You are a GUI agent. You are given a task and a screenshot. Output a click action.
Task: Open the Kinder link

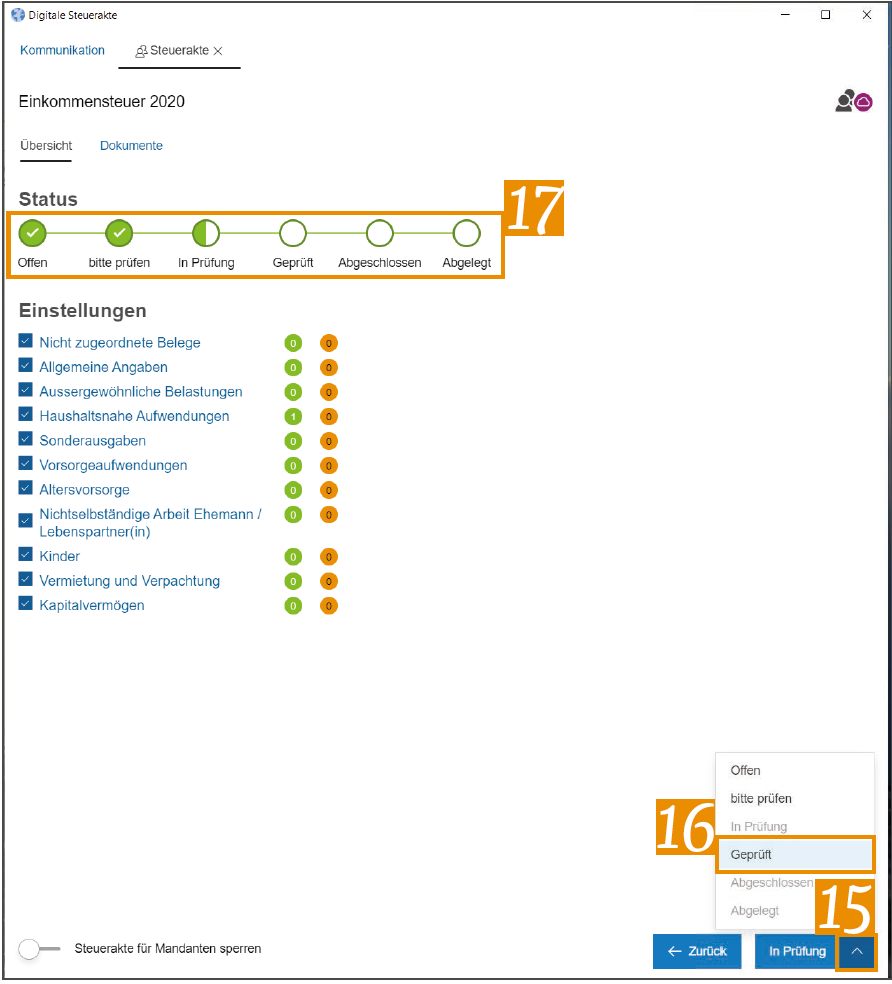point(60,557)
